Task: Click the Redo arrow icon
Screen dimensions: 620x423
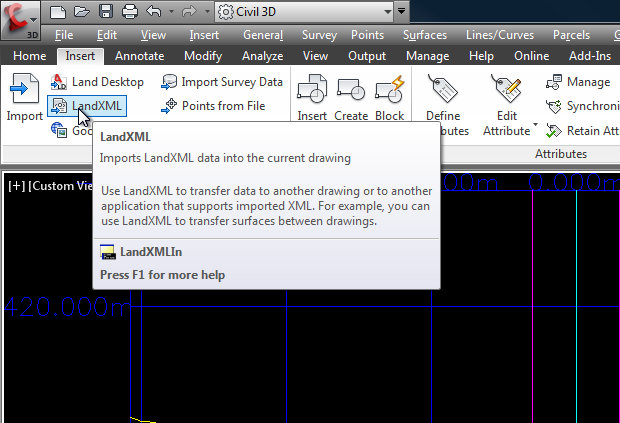Action: [x=189, y=12]
